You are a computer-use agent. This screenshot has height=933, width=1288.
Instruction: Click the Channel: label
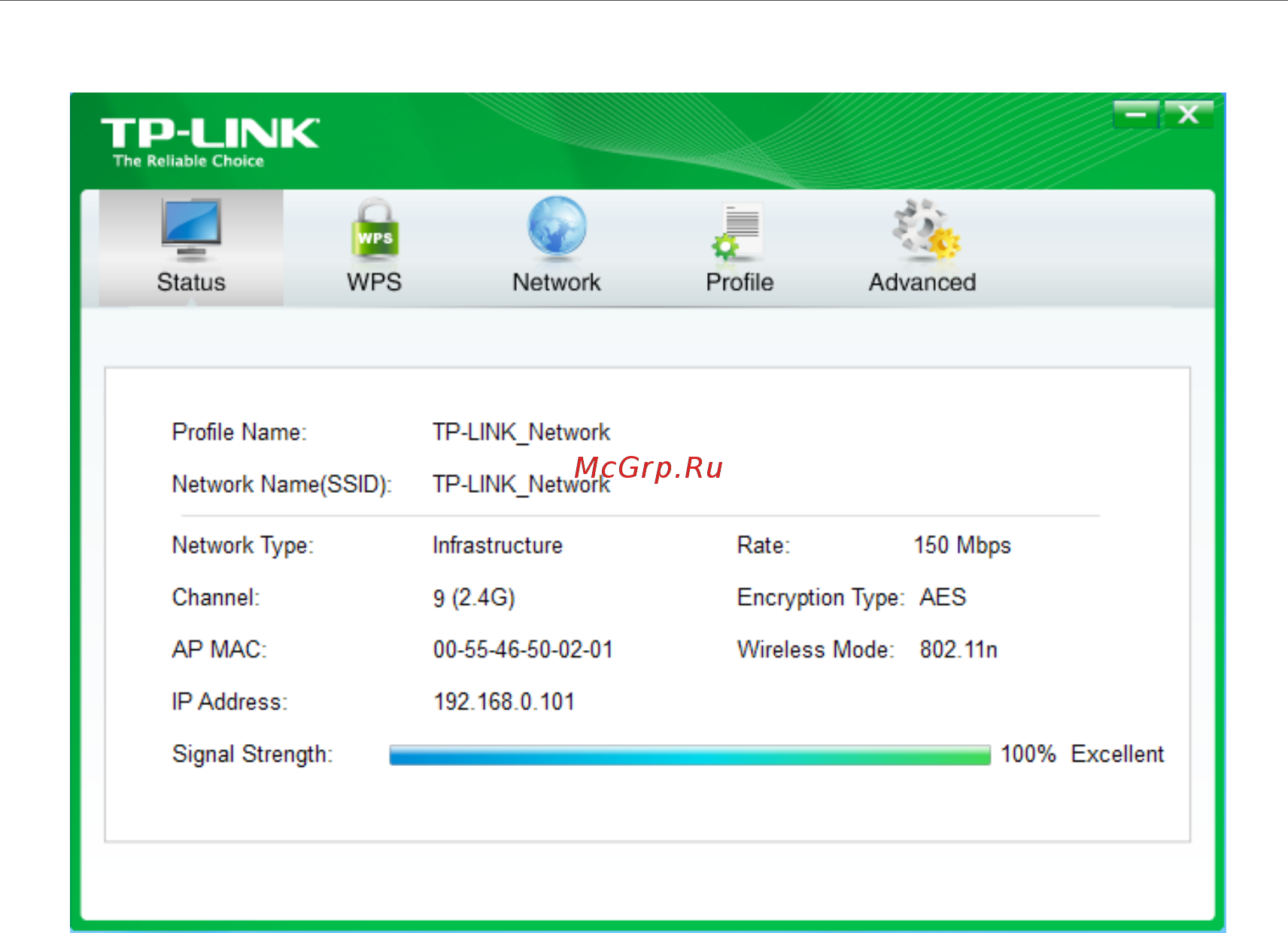(216, 597)
